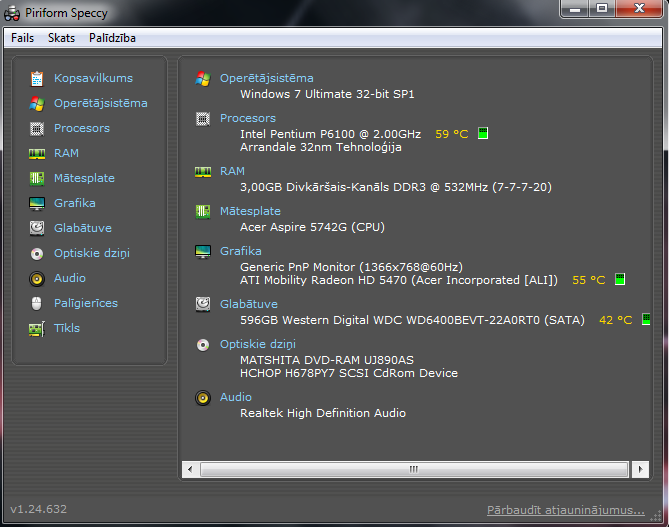Click the motherboard icon in the summary panel

(203, 211)
